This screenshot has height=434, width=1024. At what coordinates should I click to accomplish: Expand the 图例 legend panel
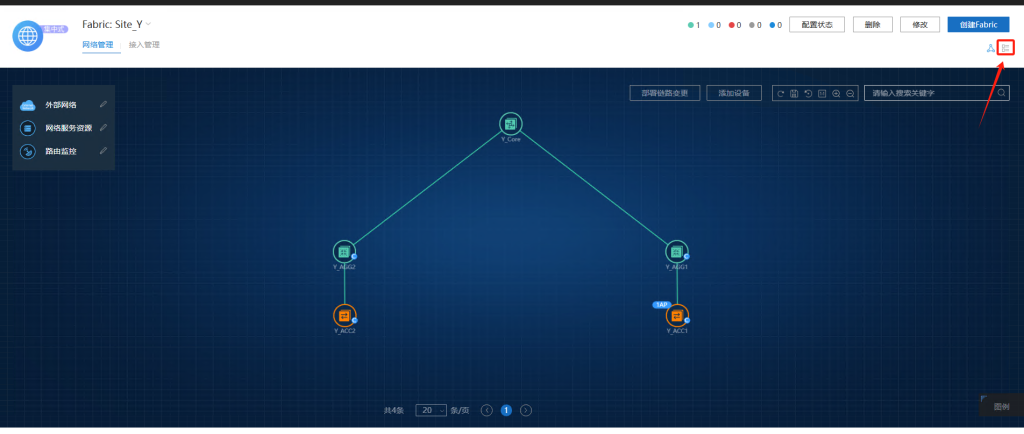pos(1000,407)
